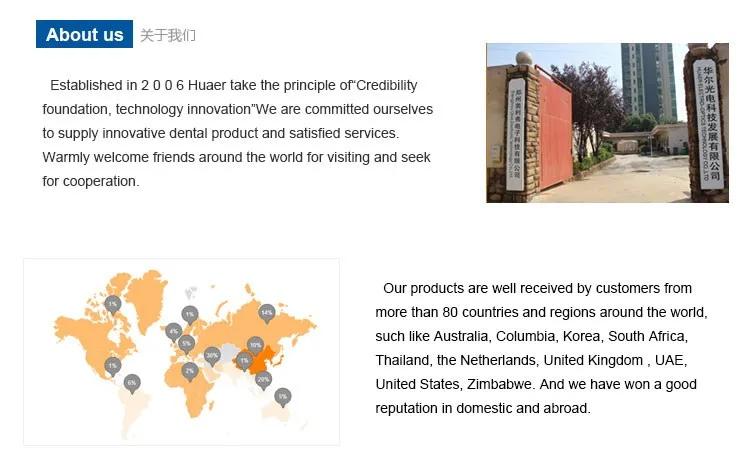This screenshot has width=750, height=473.
Task: Click the 1% pin on western China
Action: [x=242, y=359]
